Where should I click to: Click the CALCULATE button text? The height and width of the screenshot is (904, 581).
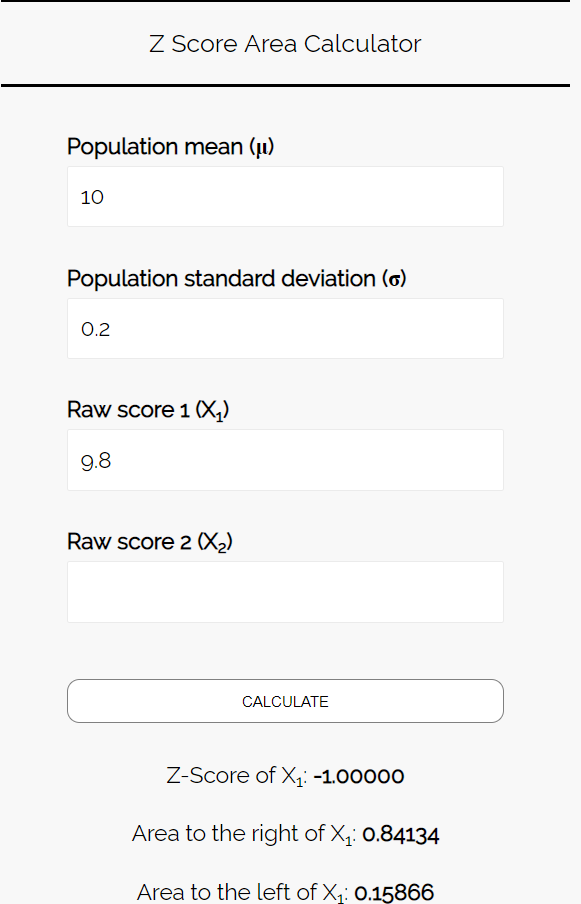tap(285, 701)
